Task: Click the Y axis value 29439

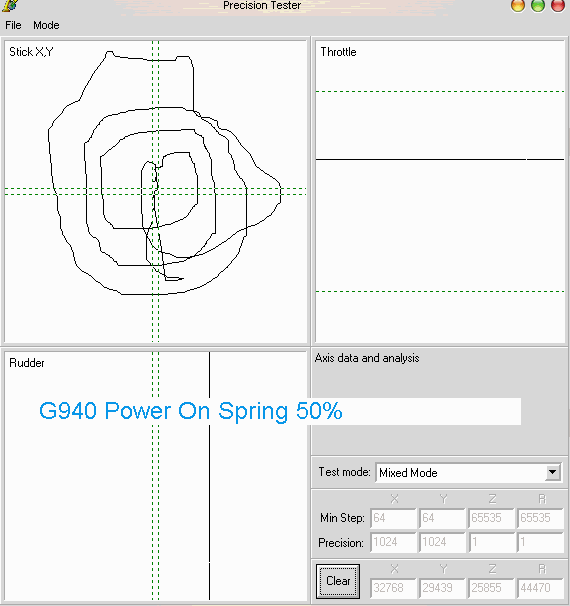Action: tap(442, 588)
